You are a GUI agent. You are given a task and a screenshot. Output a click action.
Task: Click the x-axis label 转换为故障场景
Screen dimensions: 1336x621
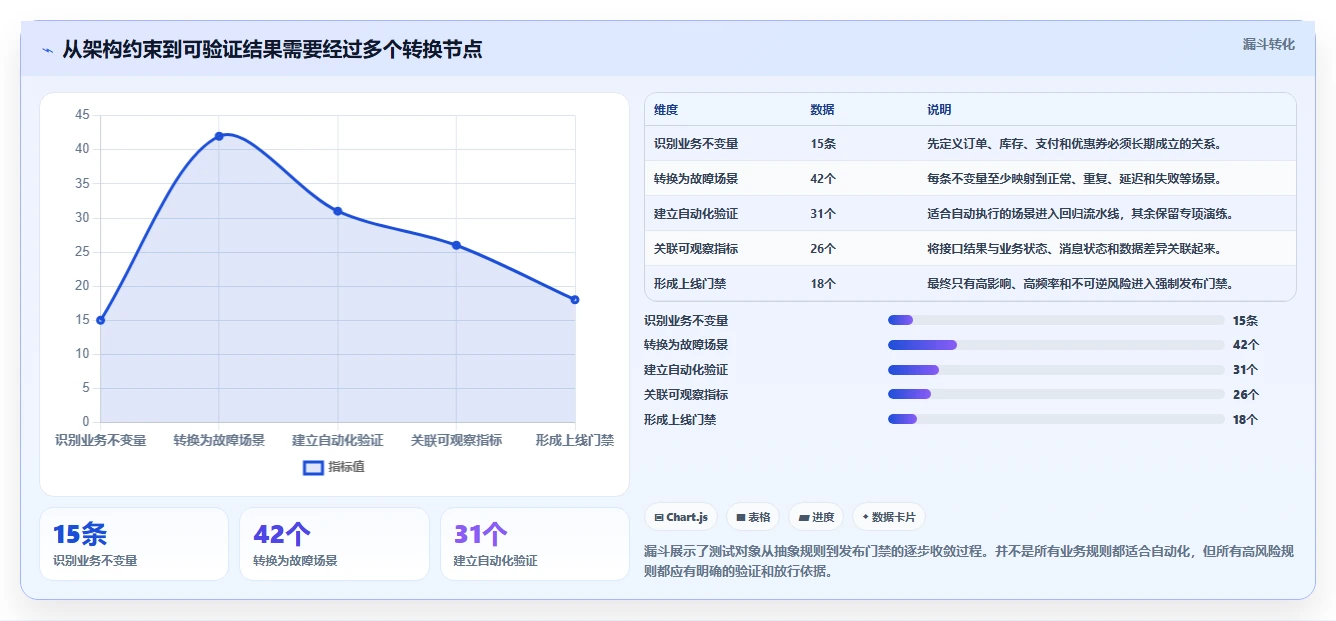click(x=219, y=440)
